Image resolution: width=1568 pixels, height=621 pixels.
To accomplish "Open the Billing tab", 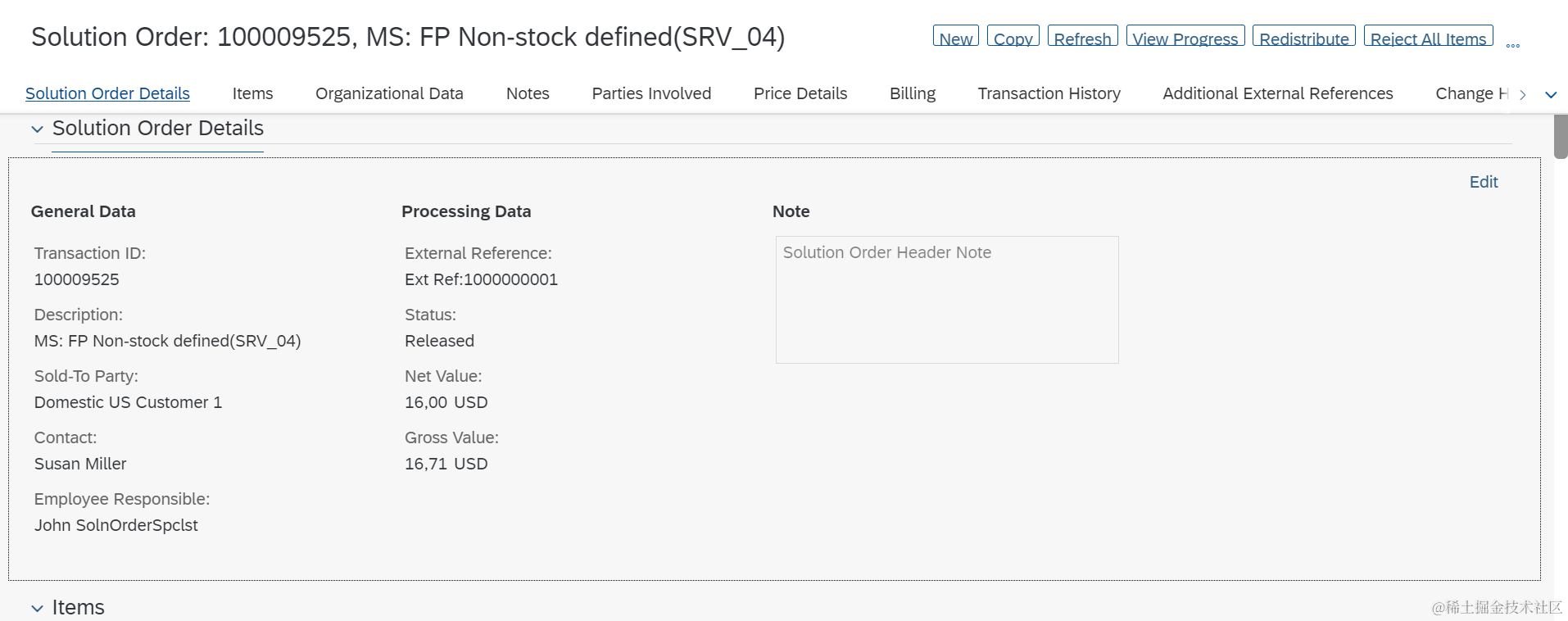I will coord(913,93).
